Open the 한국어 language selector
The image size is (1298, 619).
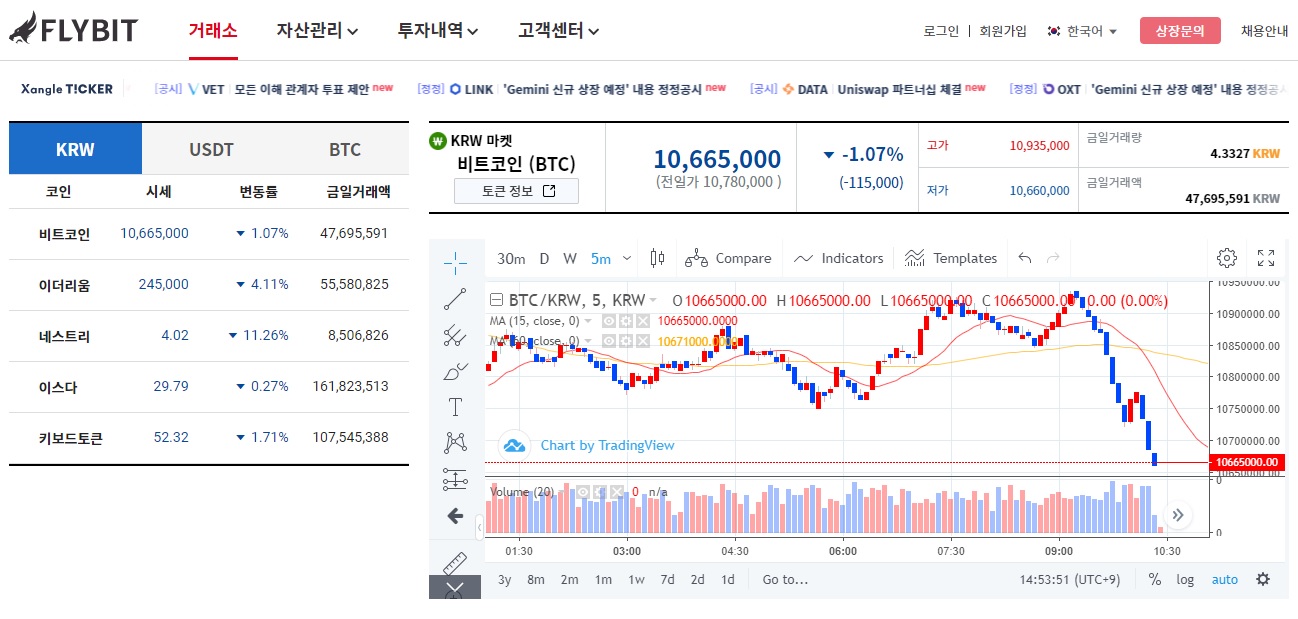pos(1083,30)
